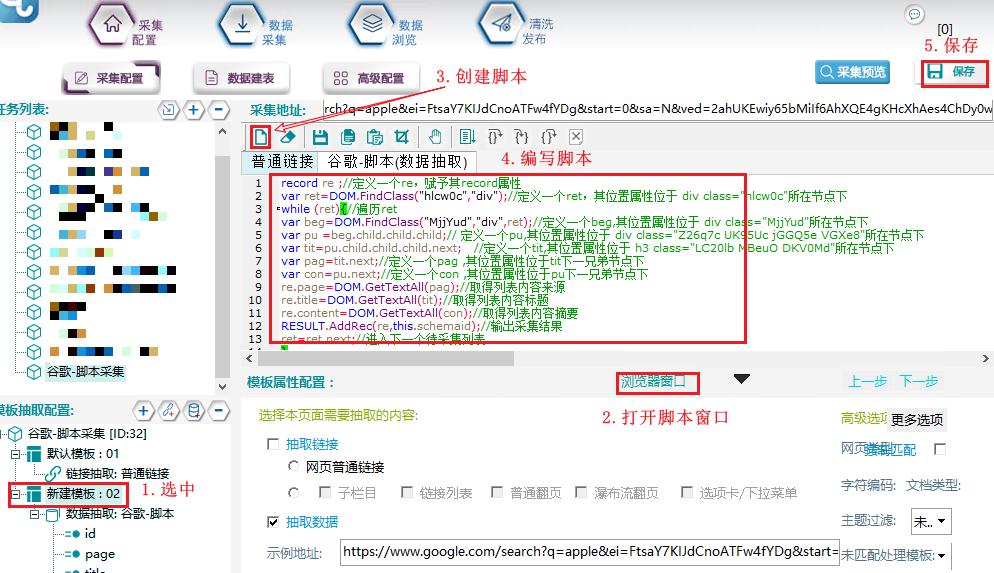Click task list scrollbar up arrow

tap(222, 131)
